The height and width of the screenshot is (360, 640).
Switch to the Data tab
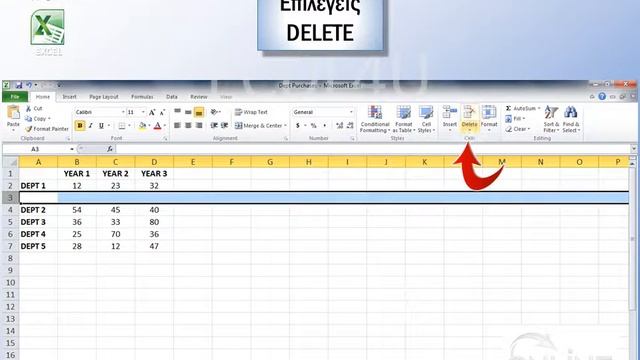click(x=172, y=97)
